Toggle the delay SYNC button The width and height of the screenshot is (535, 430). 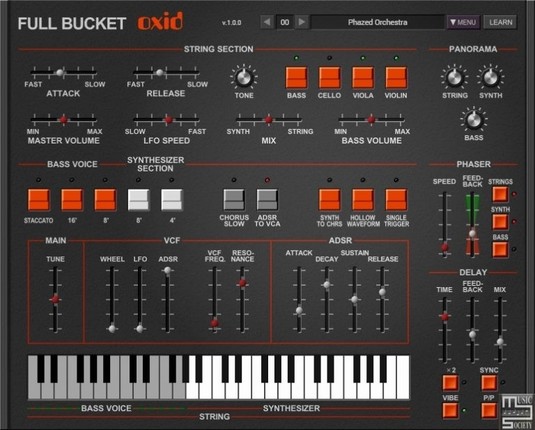click(489, 383)
